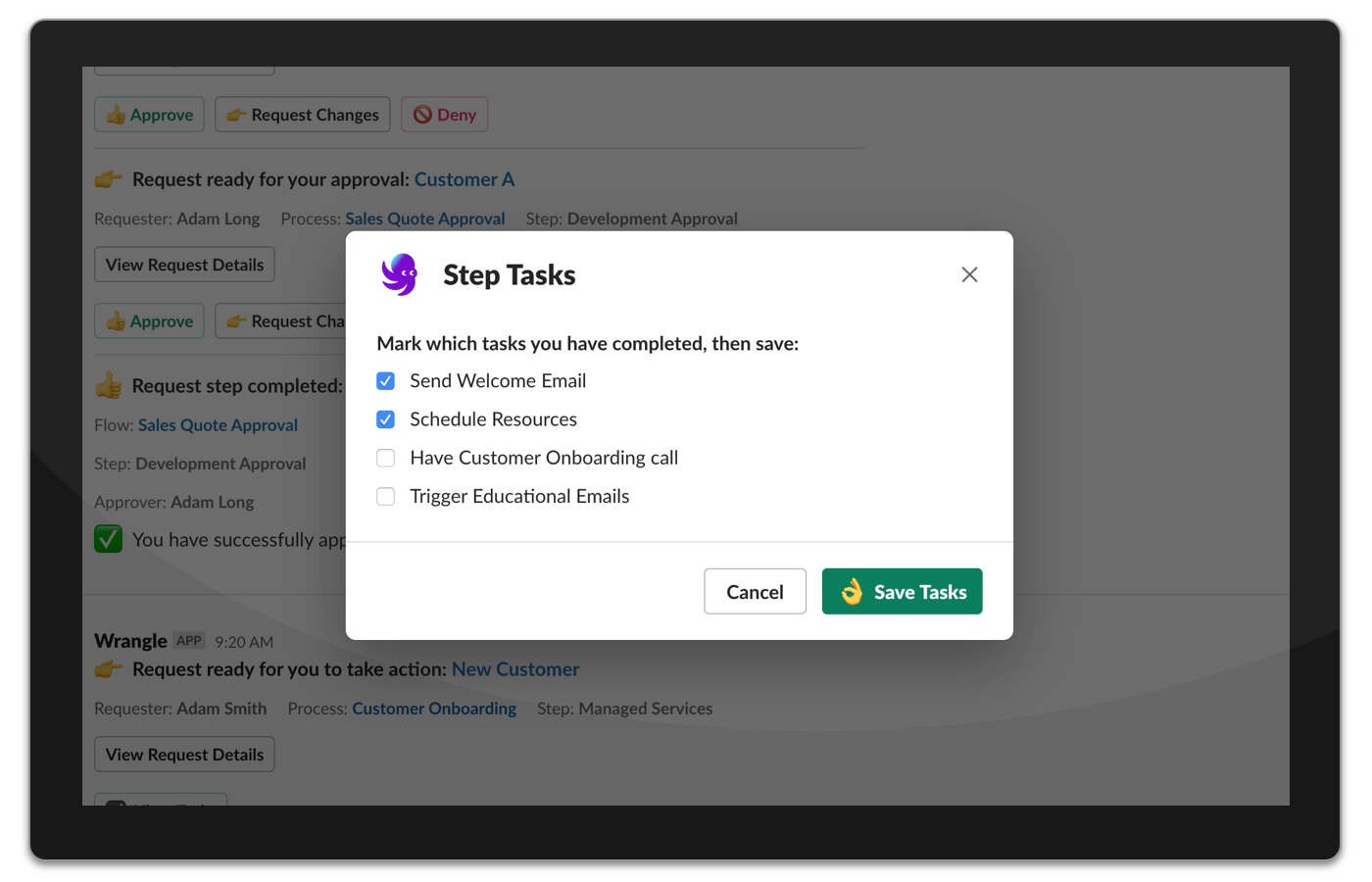Click the topmost Approve button

(149, 115)
